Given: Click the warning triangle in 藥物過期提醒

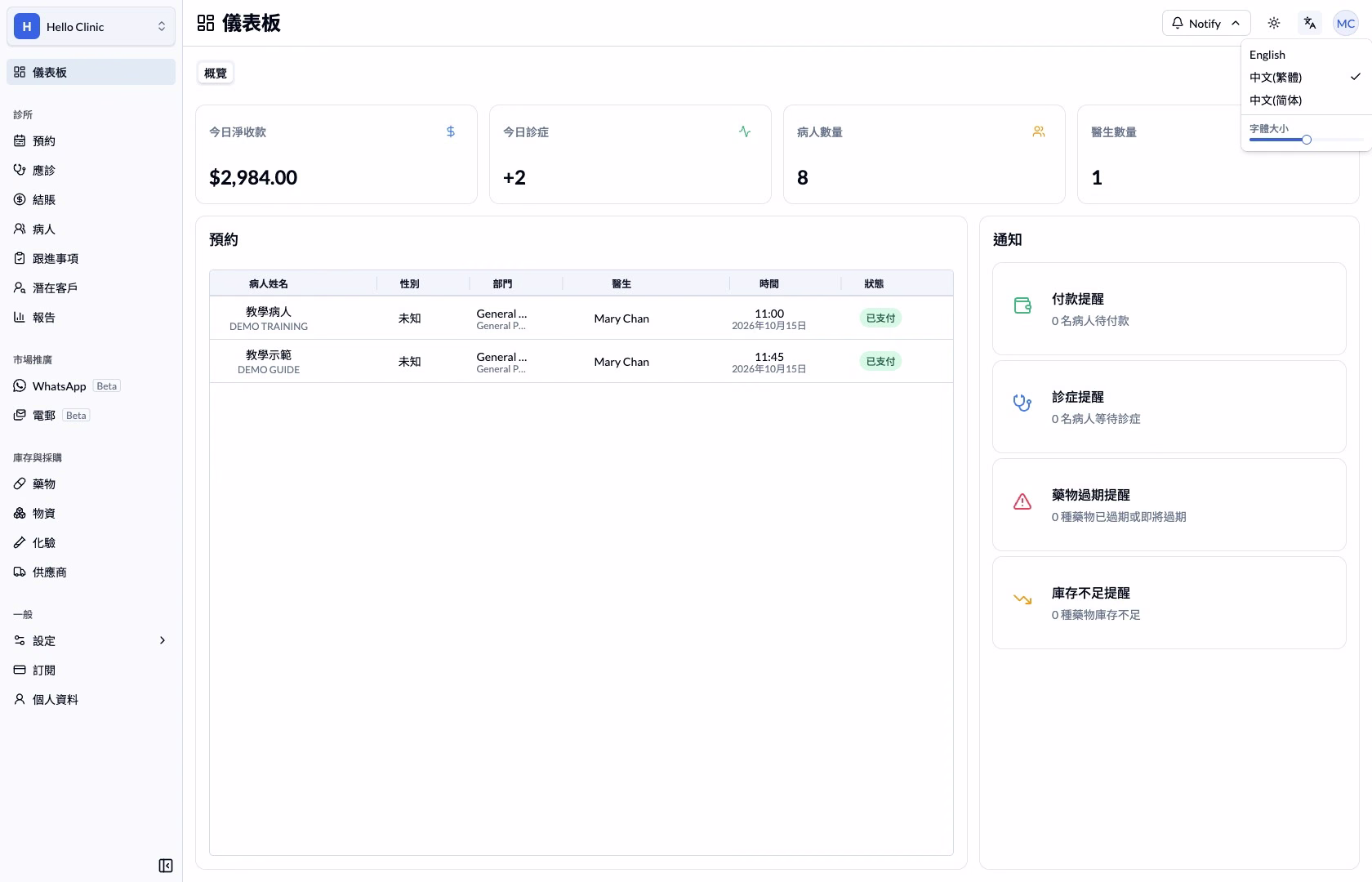Looking at the screenshot, I should click(1022, 501).
